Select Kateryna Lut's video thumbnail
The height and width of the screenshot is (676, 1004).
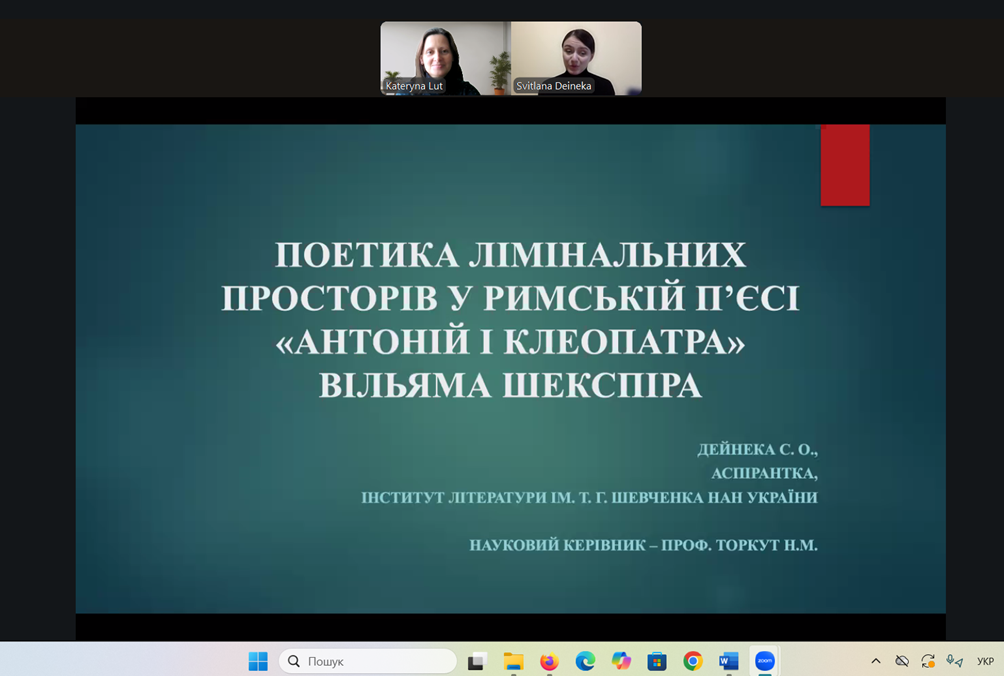445,58
